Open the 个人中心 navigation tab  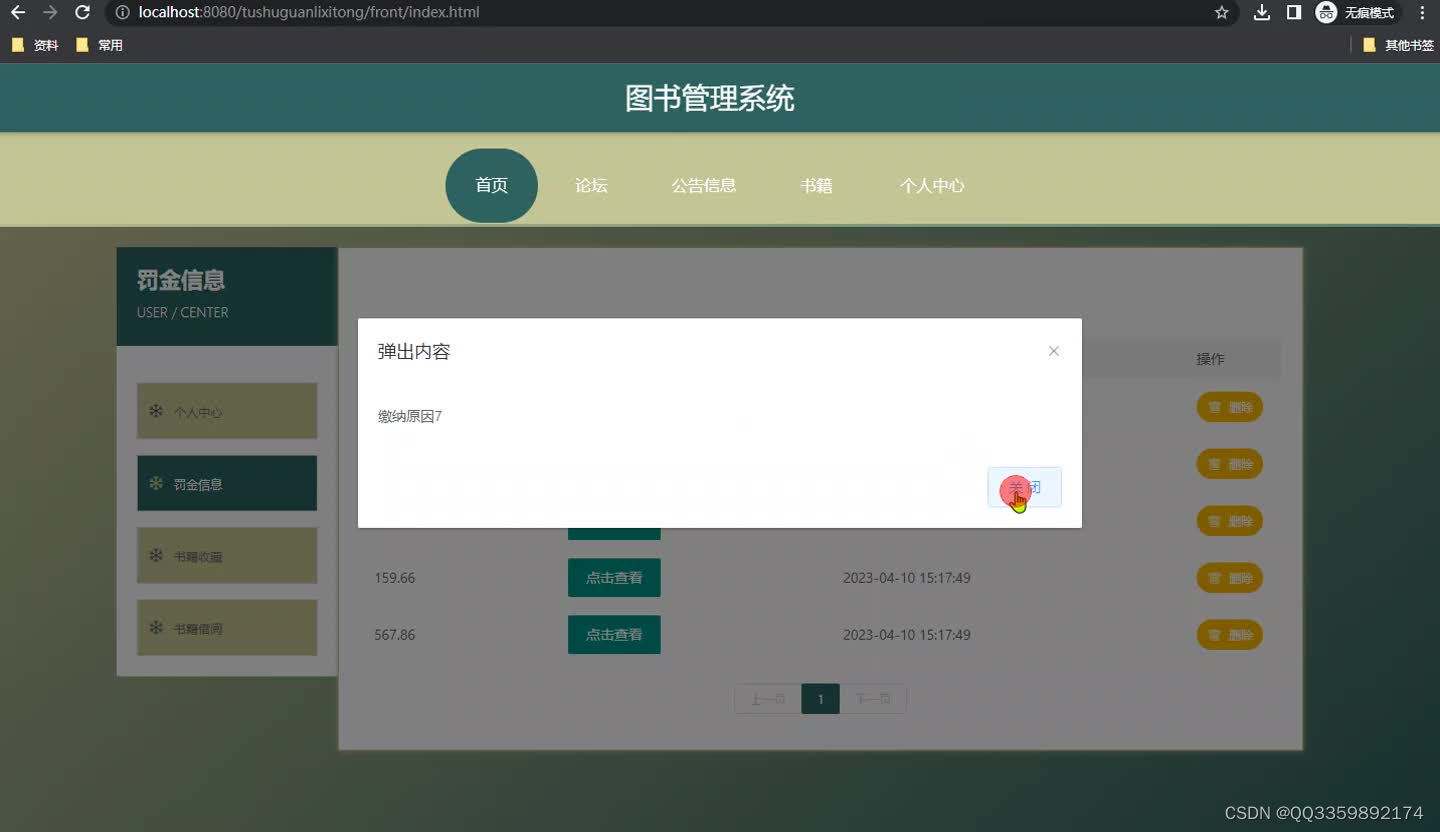(932, 185)
